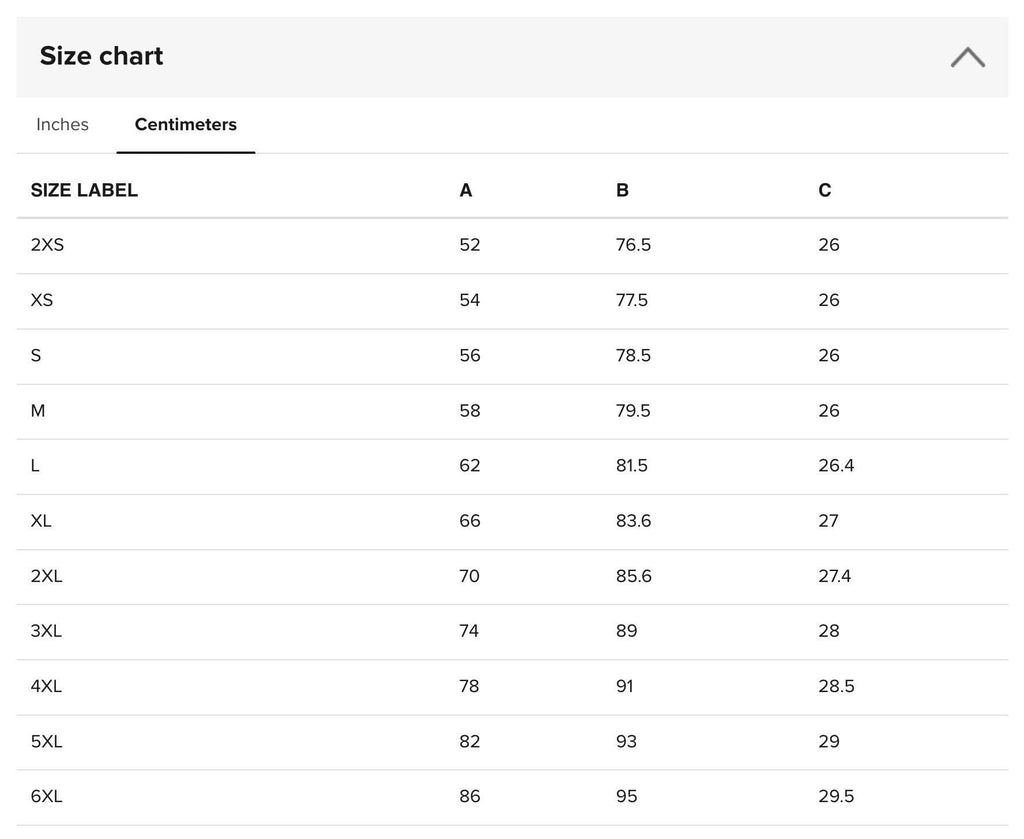Image resolution: width=1024 pixels, height=839 pixels.
Task: Click column header A
Action: (466, 190)
